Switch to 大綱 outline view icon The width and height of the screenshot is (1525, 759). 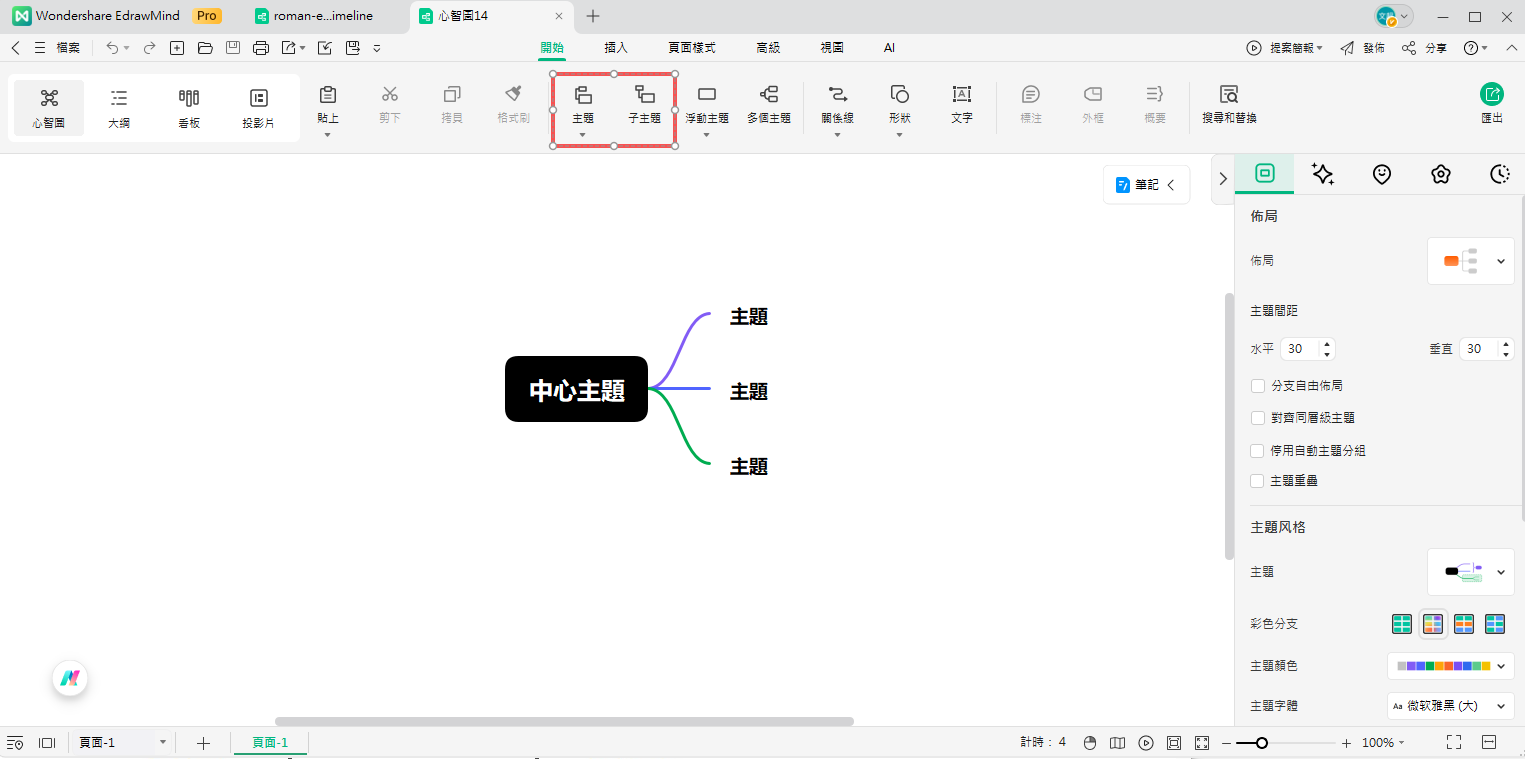(118, 105)
